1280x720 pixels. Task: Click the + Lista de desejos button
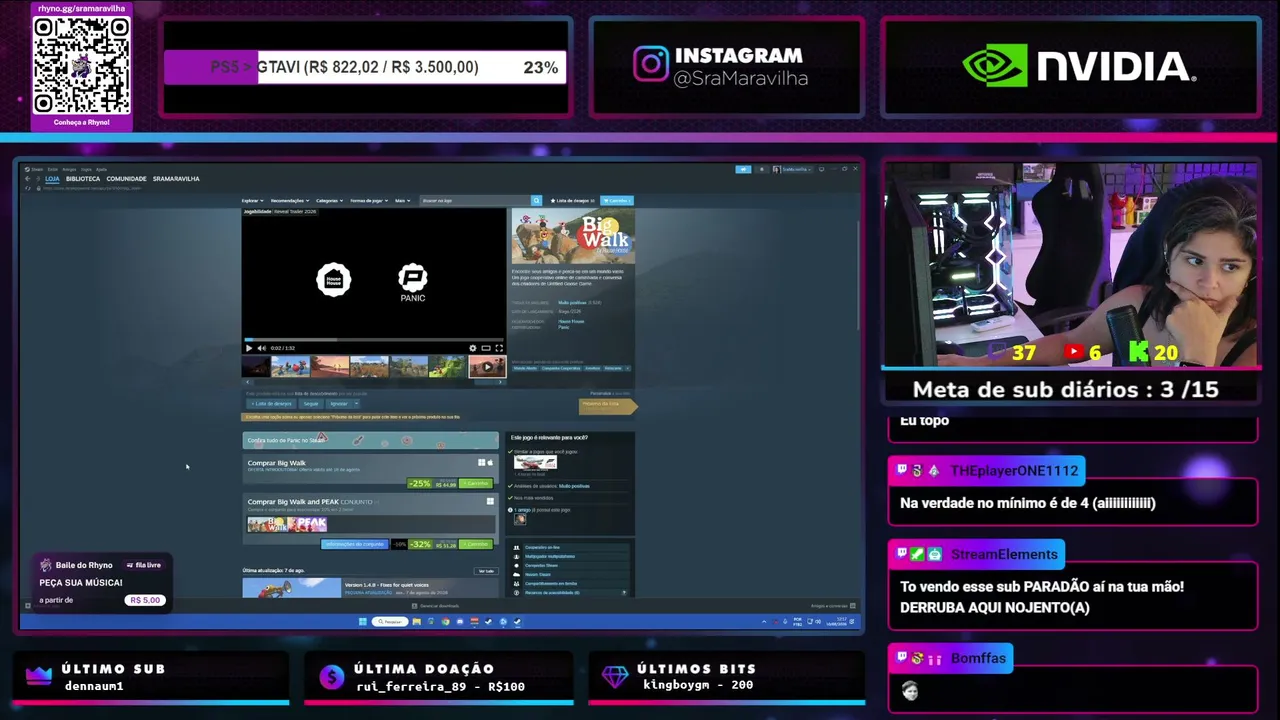(x=272, y=404)
